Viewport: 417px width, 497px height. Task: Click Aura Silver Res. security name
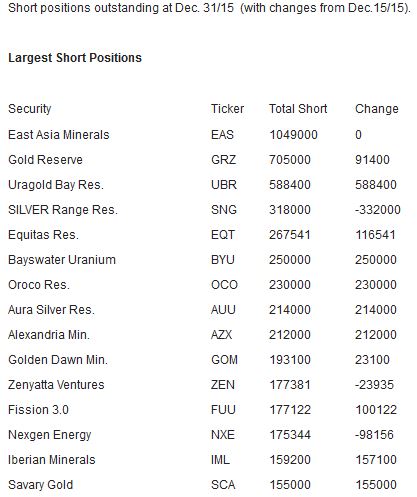[x=51, y=310]
